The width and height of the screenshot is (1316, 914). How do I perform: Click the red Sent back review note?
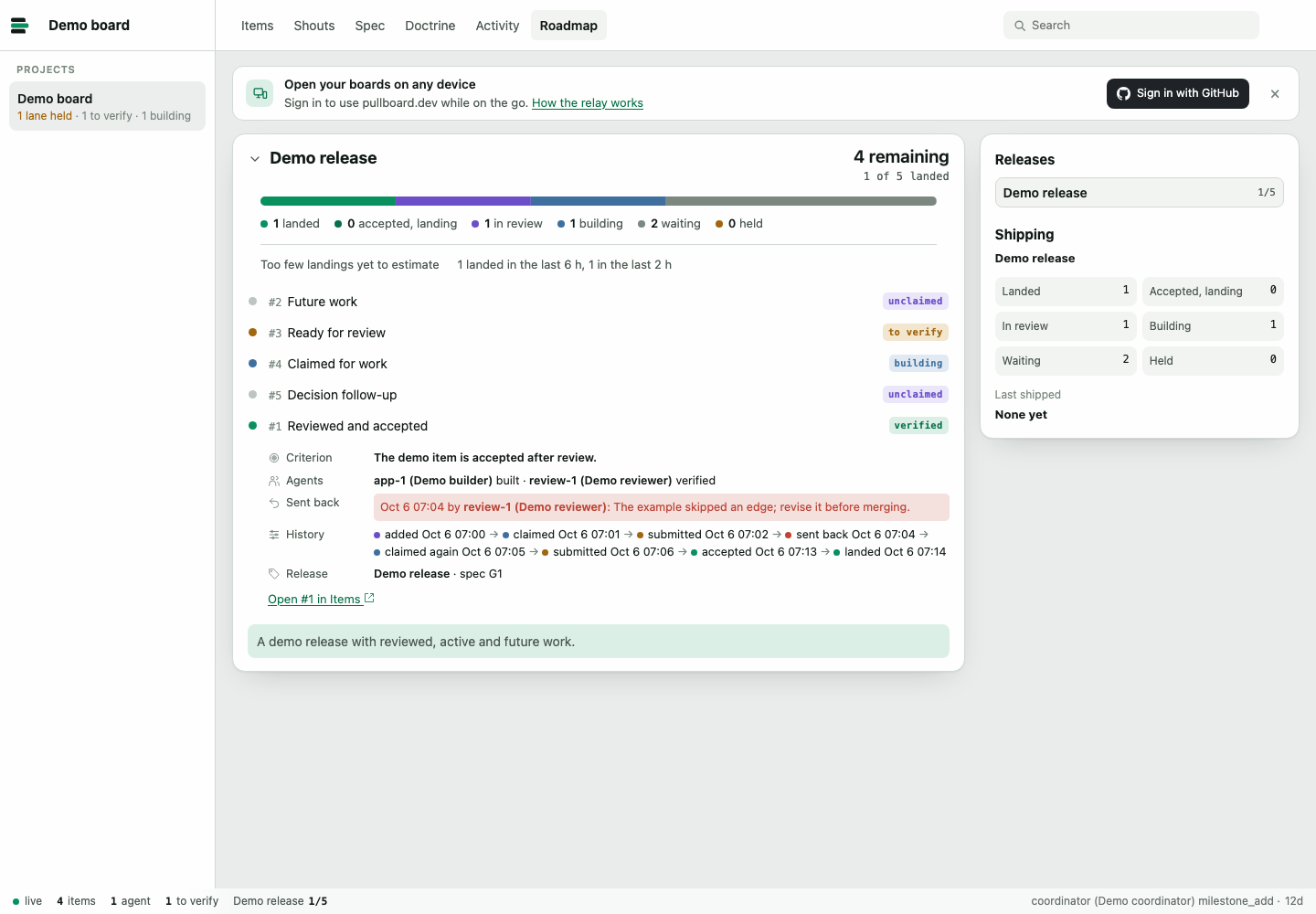[662, 507]
